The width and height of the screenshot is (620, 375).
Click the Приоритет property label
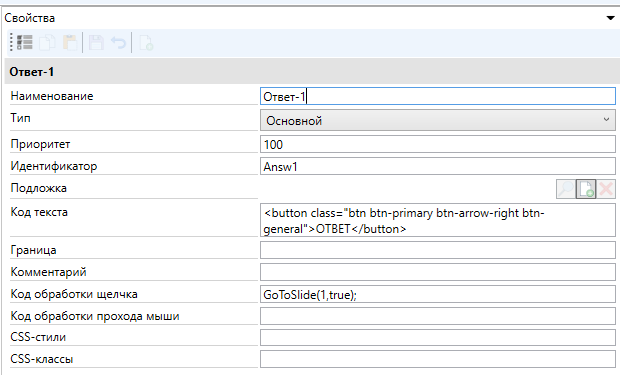(x=40, y=144)
